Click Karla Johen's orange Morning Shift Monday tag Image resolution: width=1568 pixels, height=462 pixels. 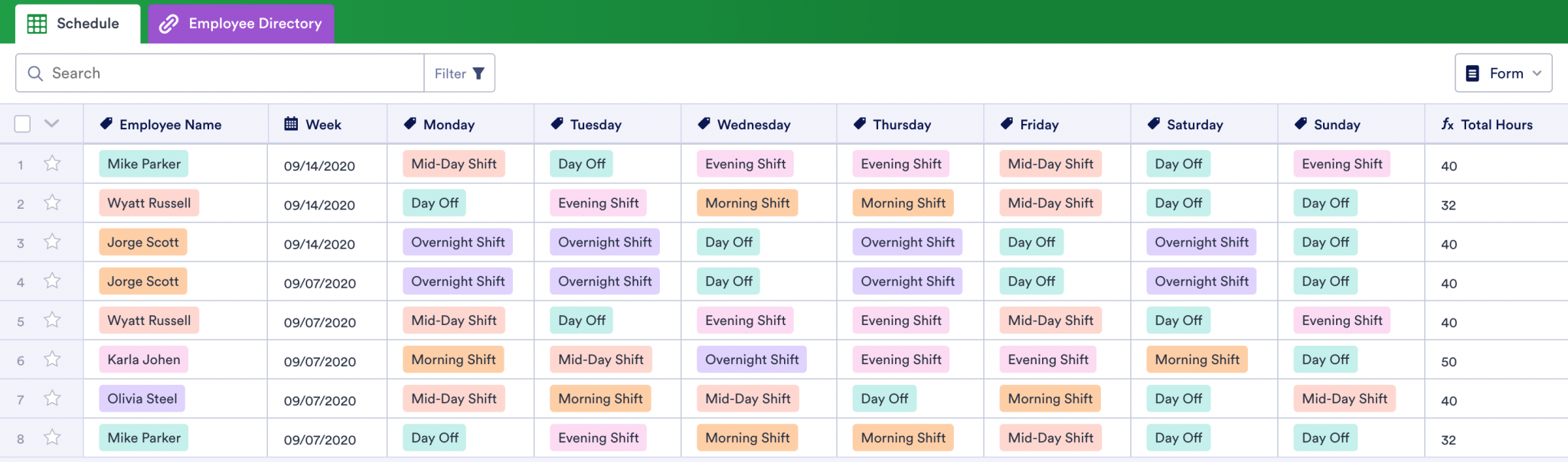[453, 360]
